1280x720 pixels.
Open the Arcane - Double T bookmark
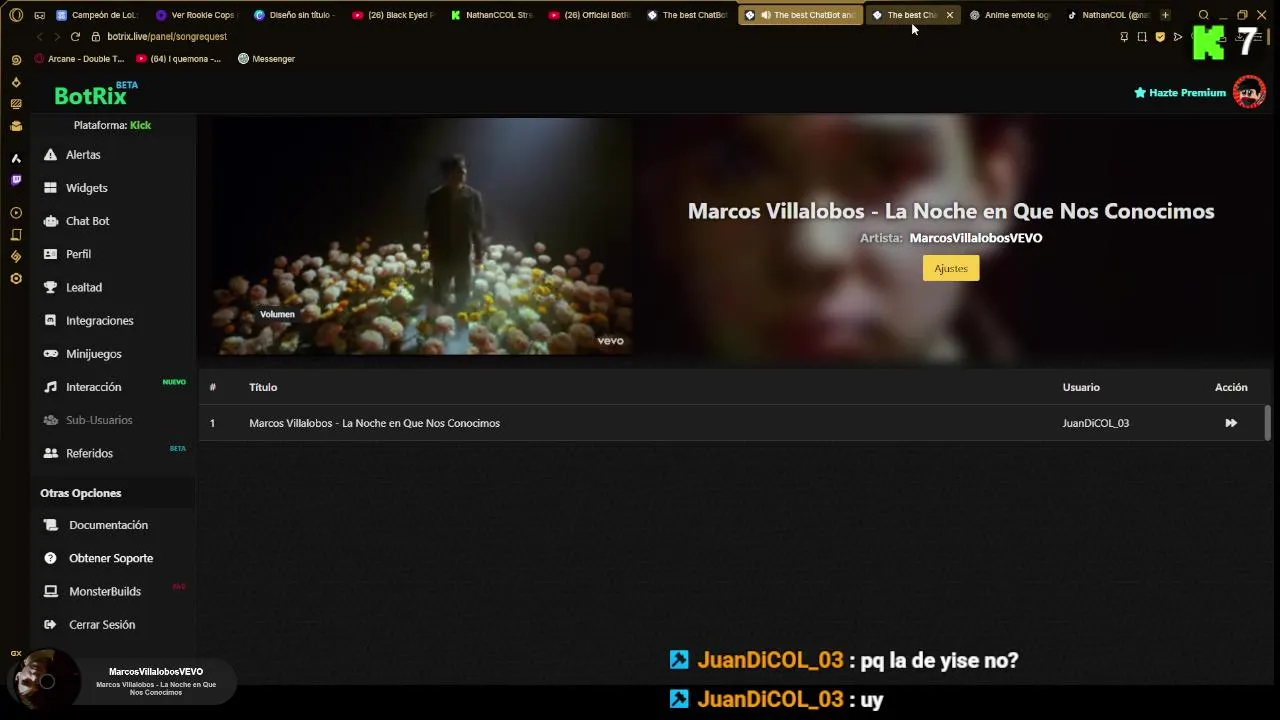pyautogui.click(x=79, y=59)
